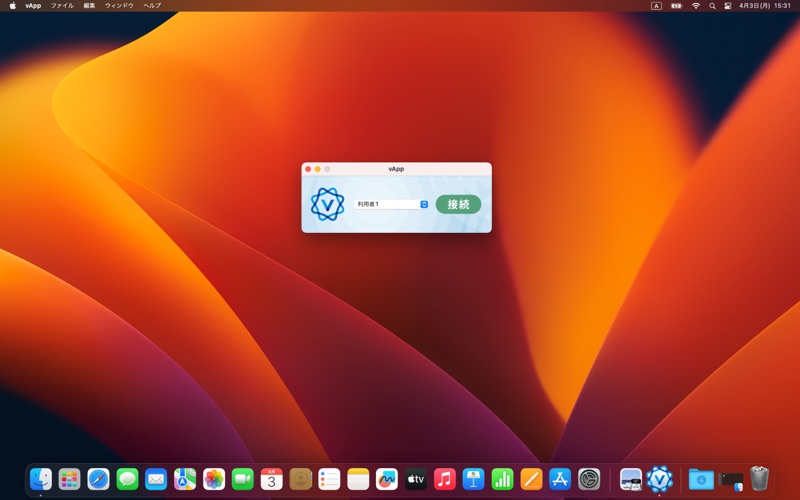Screen dimensions: 800x500
Task: Open the Apple menu
Action: tap(13, 6)
